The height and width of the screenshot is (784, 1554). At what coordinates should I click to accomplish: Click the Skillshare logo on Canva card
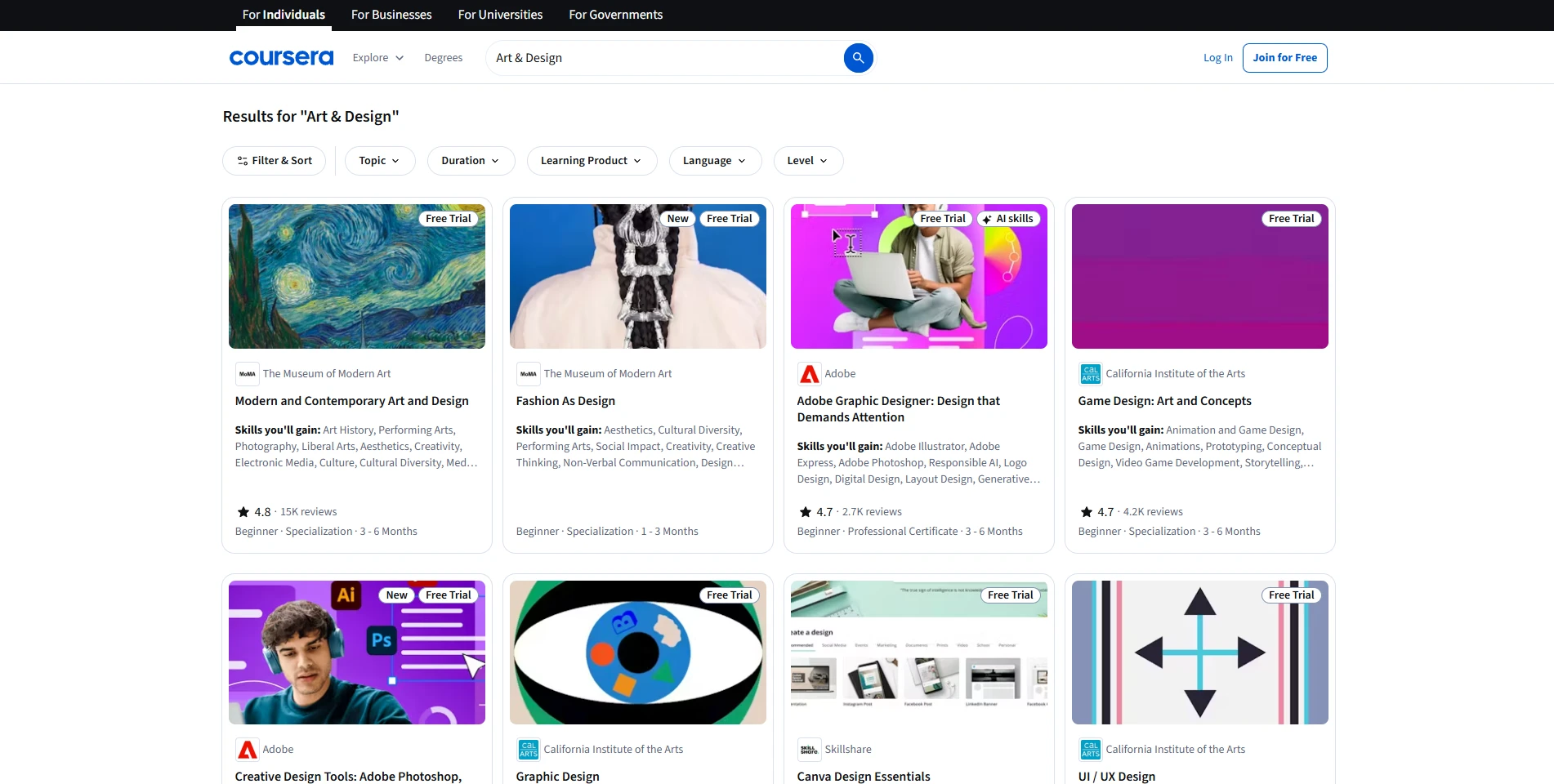[808, 749]
